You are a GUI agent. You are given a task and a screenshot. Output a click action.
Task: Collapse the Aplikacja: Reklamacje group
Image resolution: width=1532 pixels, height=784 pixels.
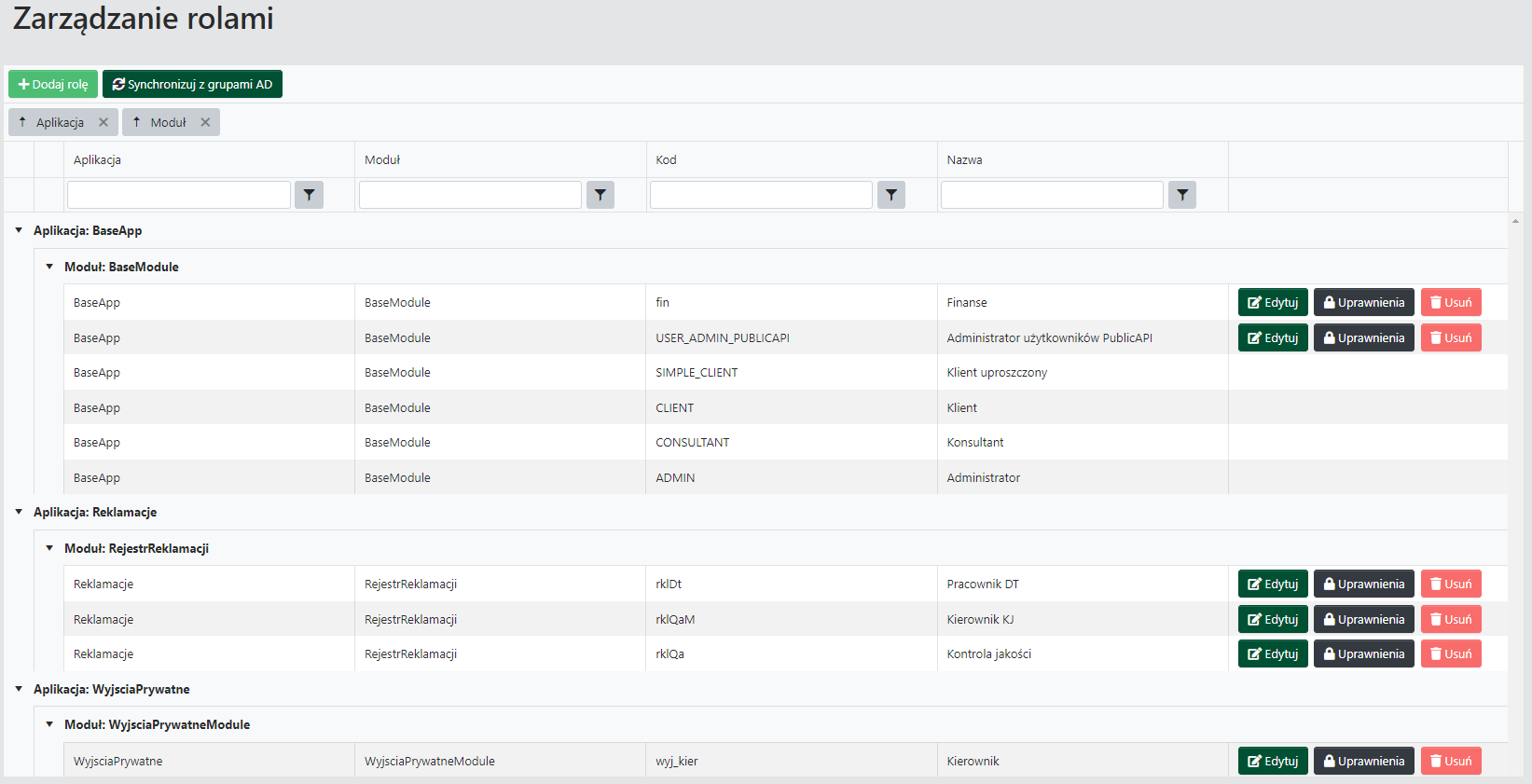19,512
